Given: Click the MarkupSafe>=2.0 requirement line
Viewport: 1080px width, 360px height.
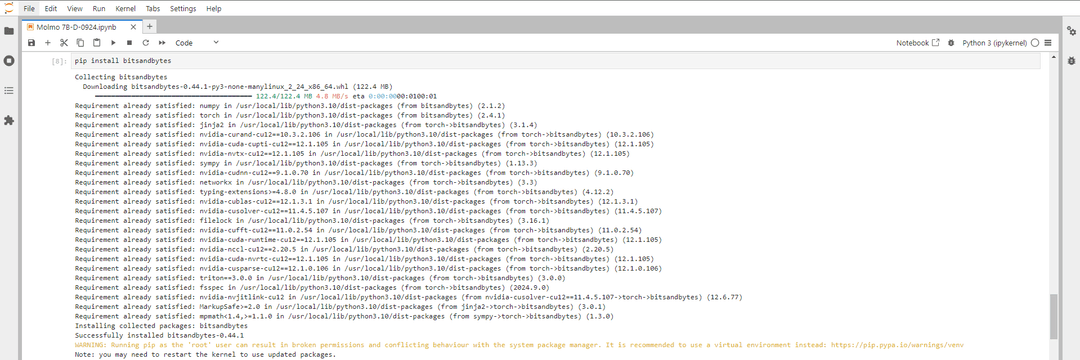Looking at the screenshot, I should click(340, 306).
